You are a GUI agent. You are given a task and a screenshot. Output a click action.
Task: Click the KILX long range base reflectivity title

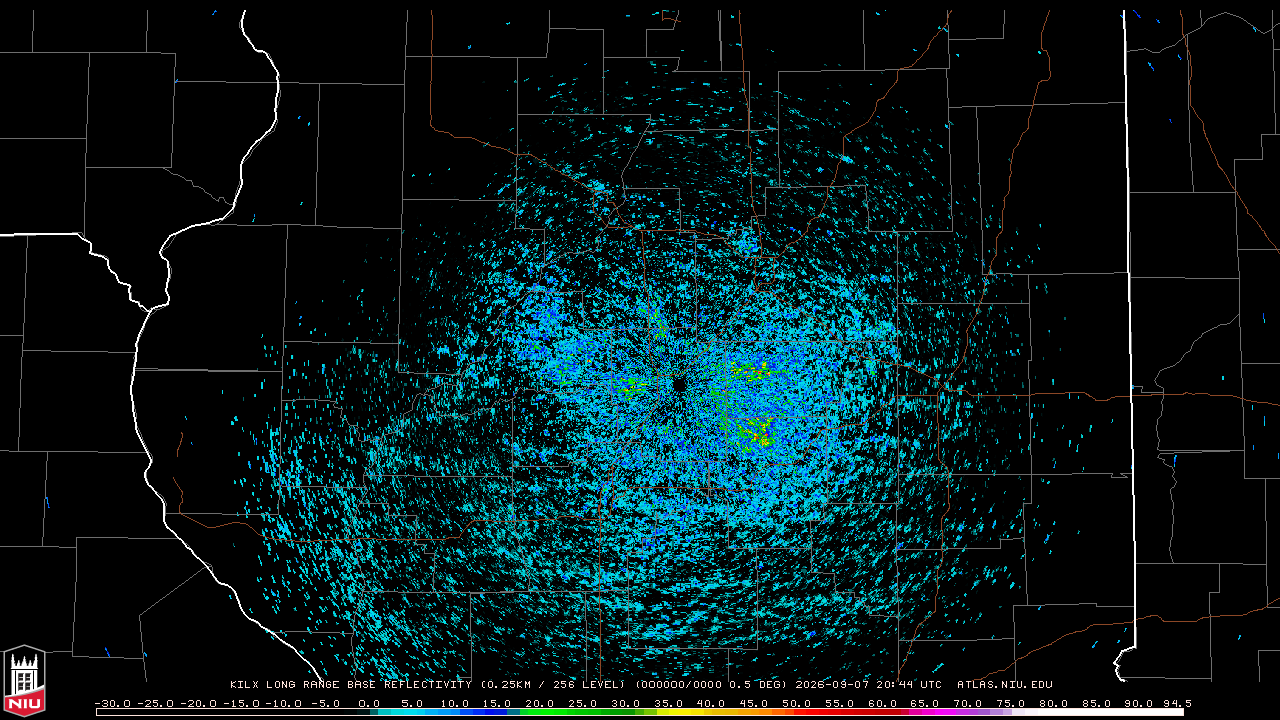(351, 685)
